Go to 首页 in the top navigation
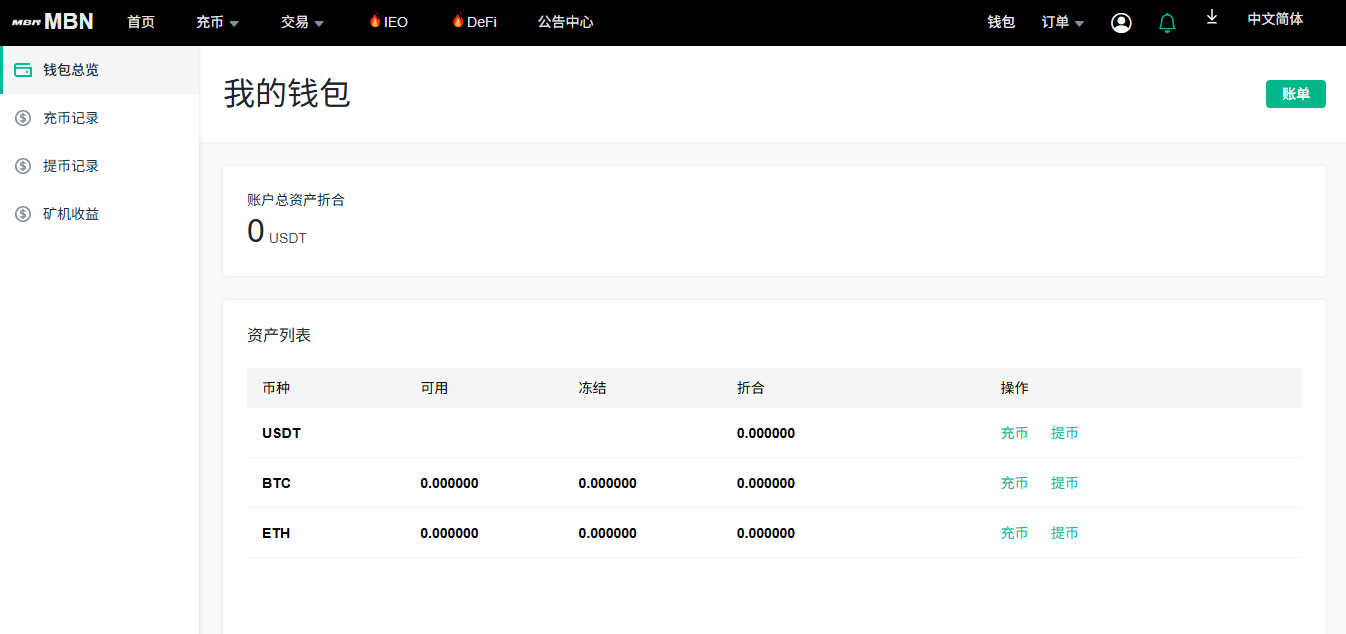The height and width of the screenshot is (634, 1346). [x=141, y=22]
